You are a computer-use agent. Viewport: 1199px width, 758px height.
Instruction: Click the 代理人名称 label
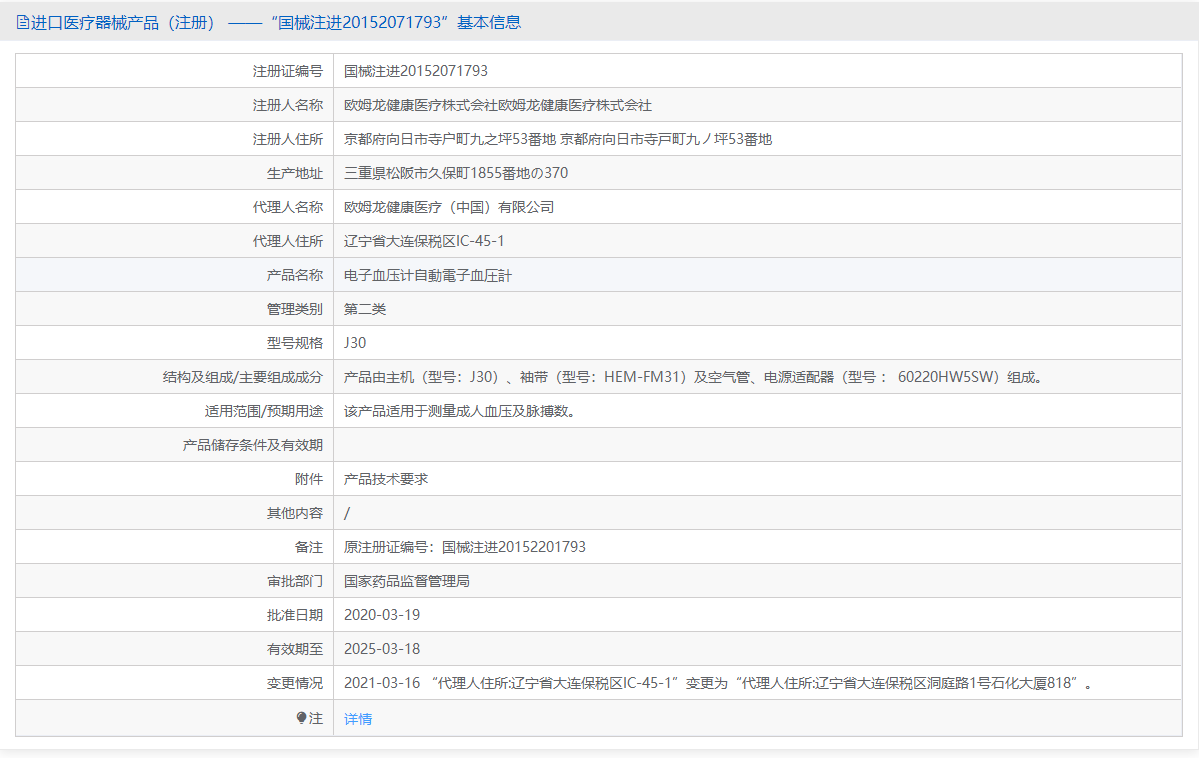pos(288,207)
